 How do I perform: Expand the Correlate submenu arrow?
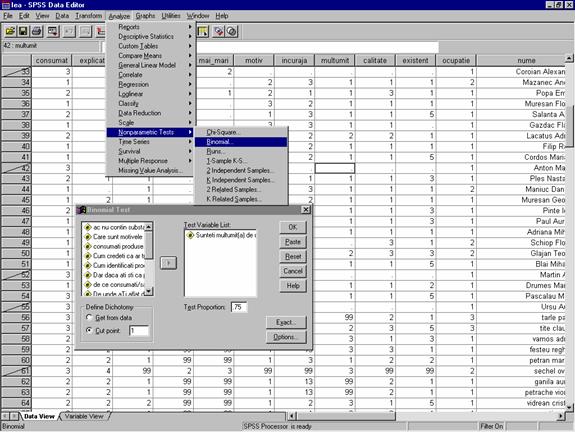click(x=190, y=74)
